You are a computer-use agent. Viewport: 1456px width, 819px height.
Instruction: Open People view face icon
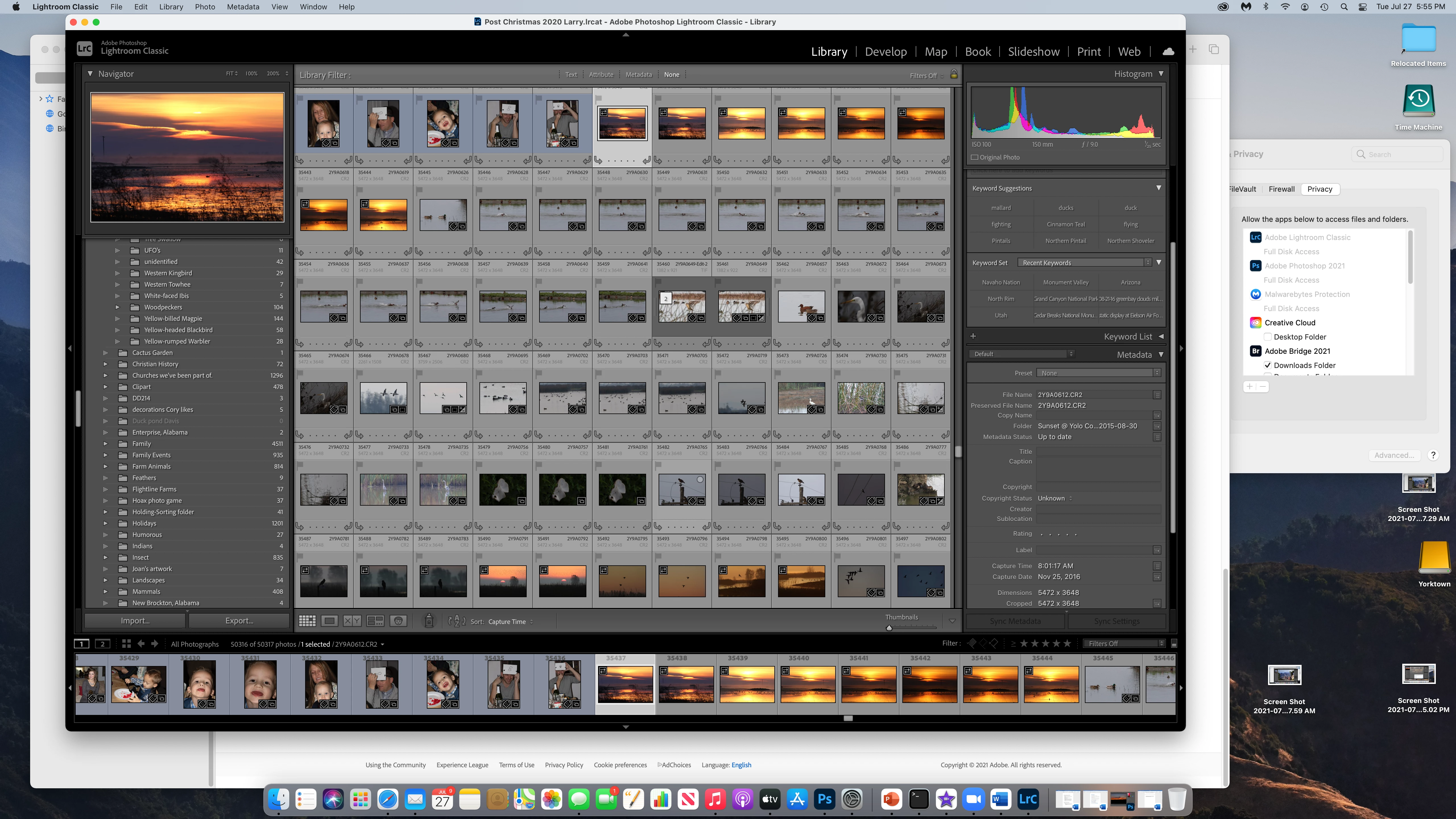pos(398,621)
